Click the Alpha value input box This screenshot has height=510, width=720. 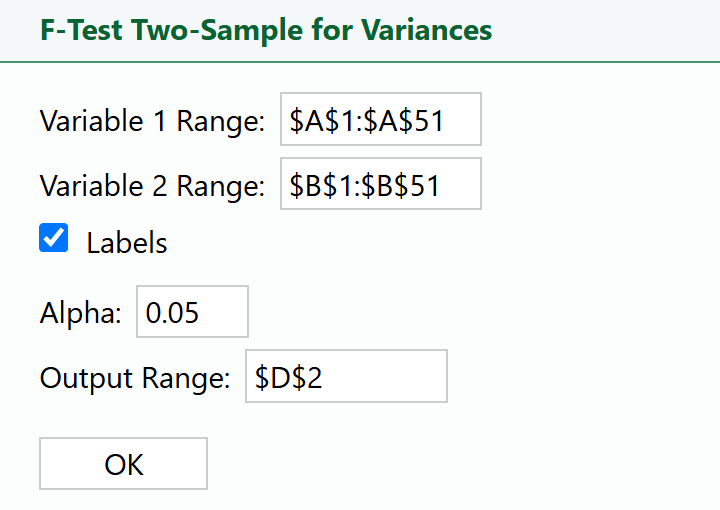(x=191, y=312)
